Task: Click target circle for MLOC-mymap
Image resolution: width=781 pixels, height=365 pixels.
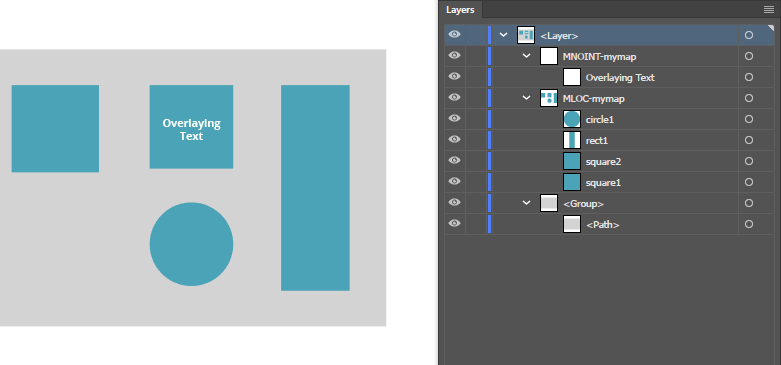Action: [749, 98]
